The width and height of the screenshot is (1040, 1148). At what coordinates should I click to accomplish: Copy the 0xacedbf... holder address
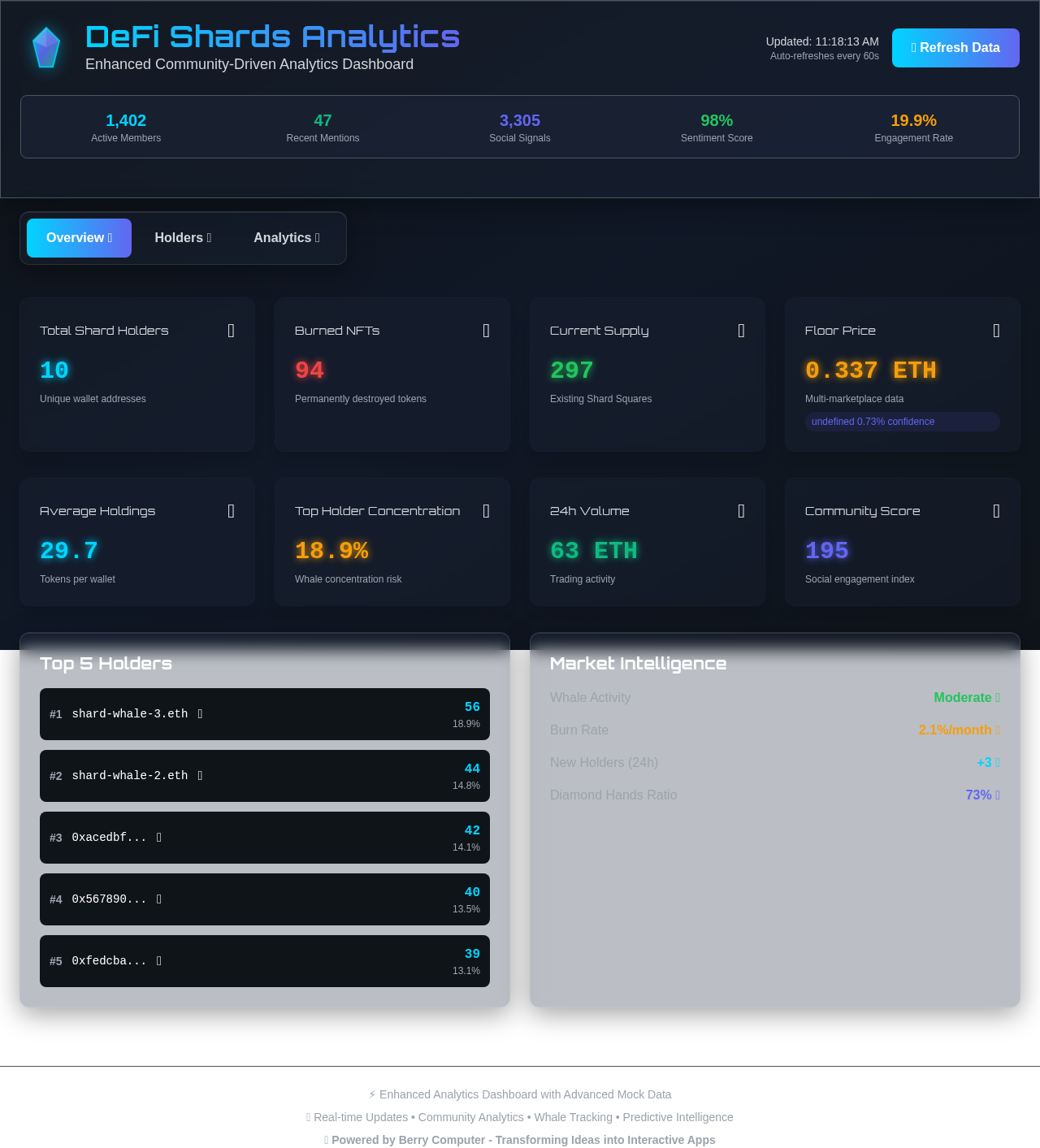pos(158,838)
